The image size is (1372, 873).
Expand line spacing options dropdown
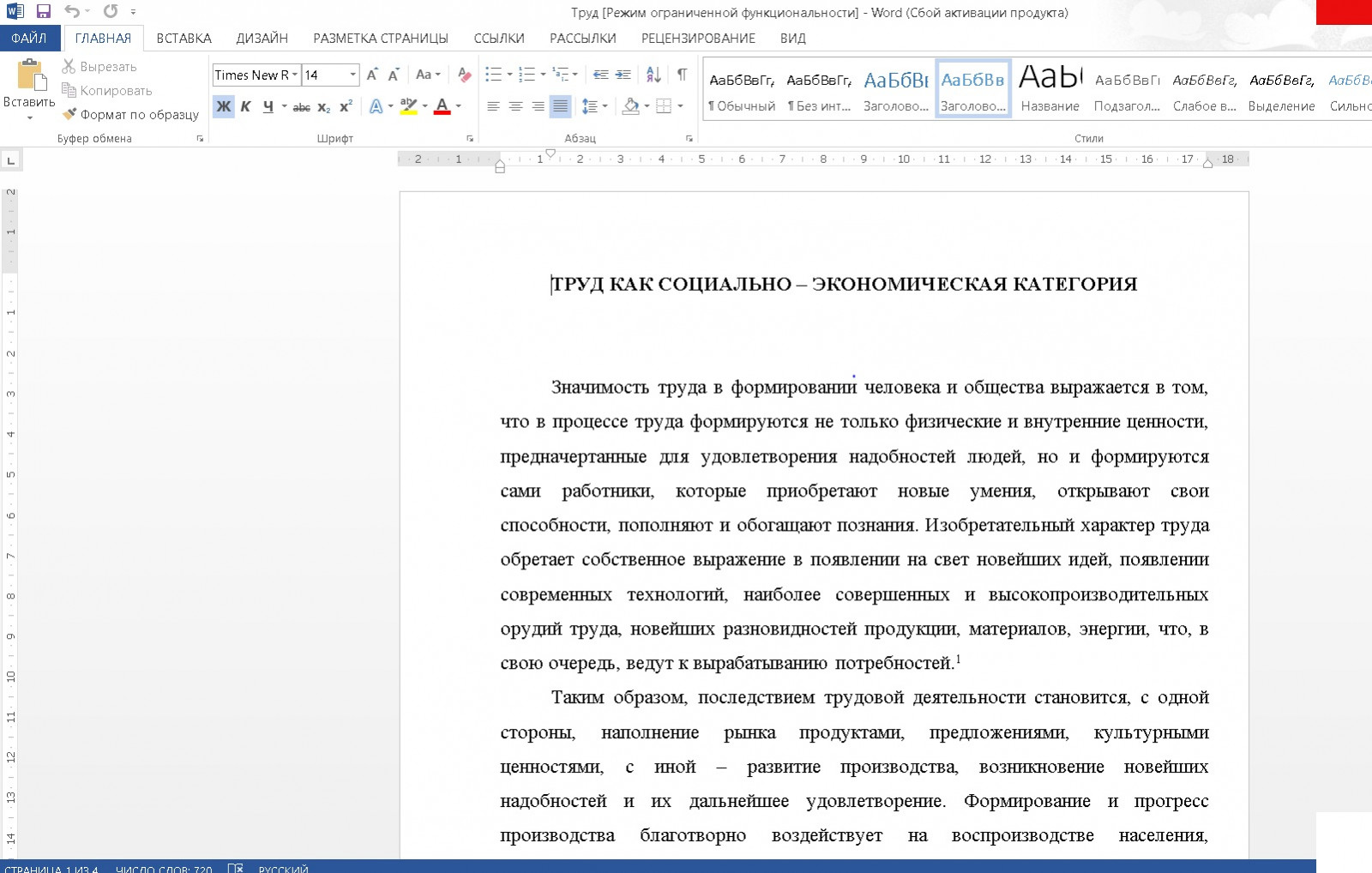(x=605, y=107)
